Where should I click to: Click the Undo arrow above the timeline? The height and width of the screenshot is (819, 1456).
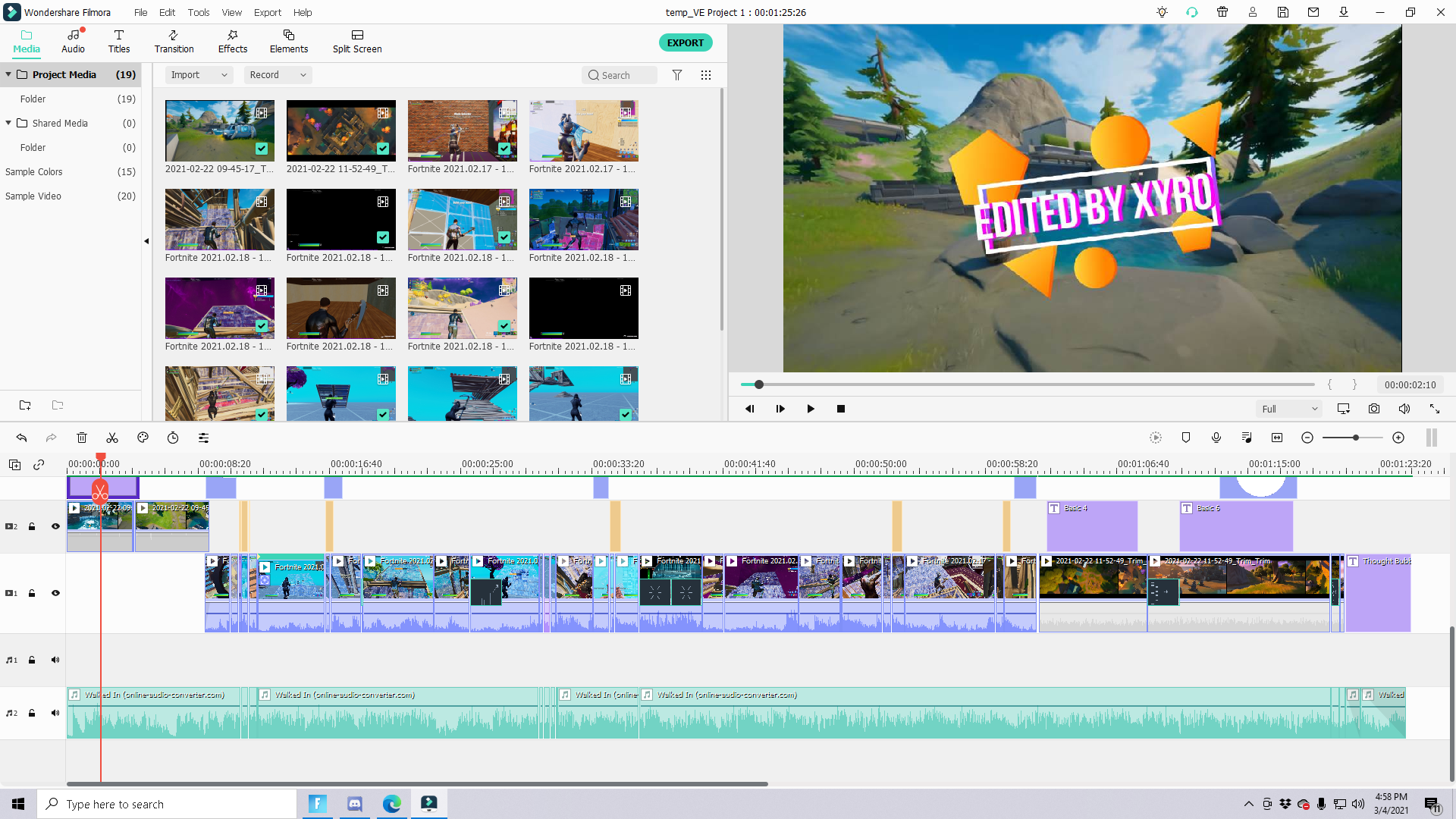[21, 438]
